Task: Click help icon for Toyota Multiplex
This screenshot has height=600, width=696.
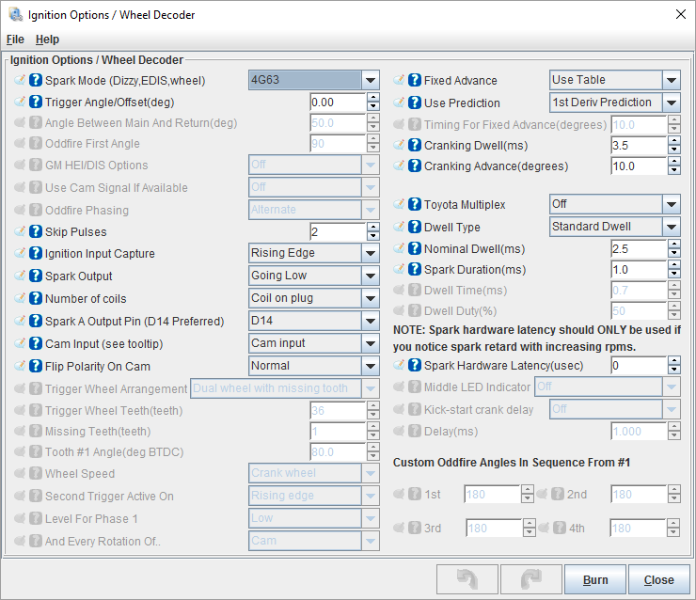Action: [415, 205]
